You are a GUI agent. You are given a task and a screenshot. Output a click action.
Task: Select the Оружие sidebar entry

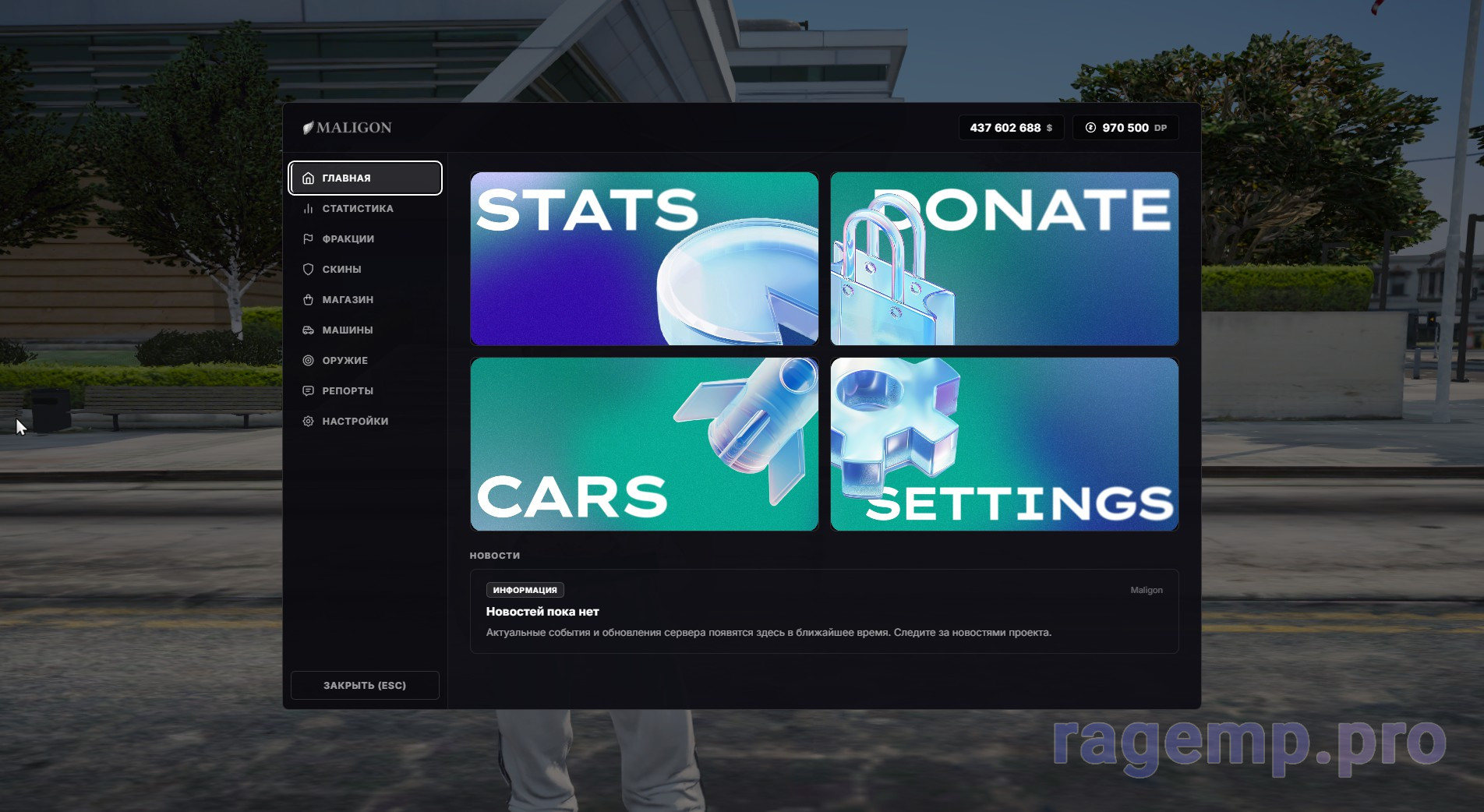(x=365, y=361)
